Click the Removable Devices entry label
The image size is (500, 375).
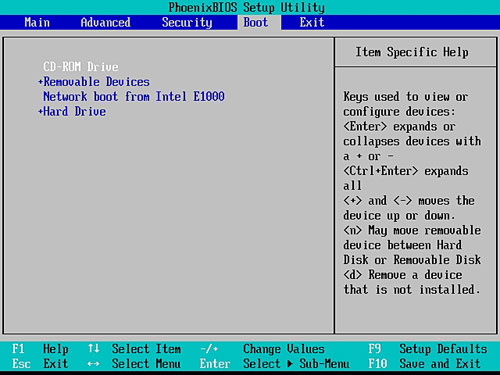pyautogui.click(x=97, y=82)
